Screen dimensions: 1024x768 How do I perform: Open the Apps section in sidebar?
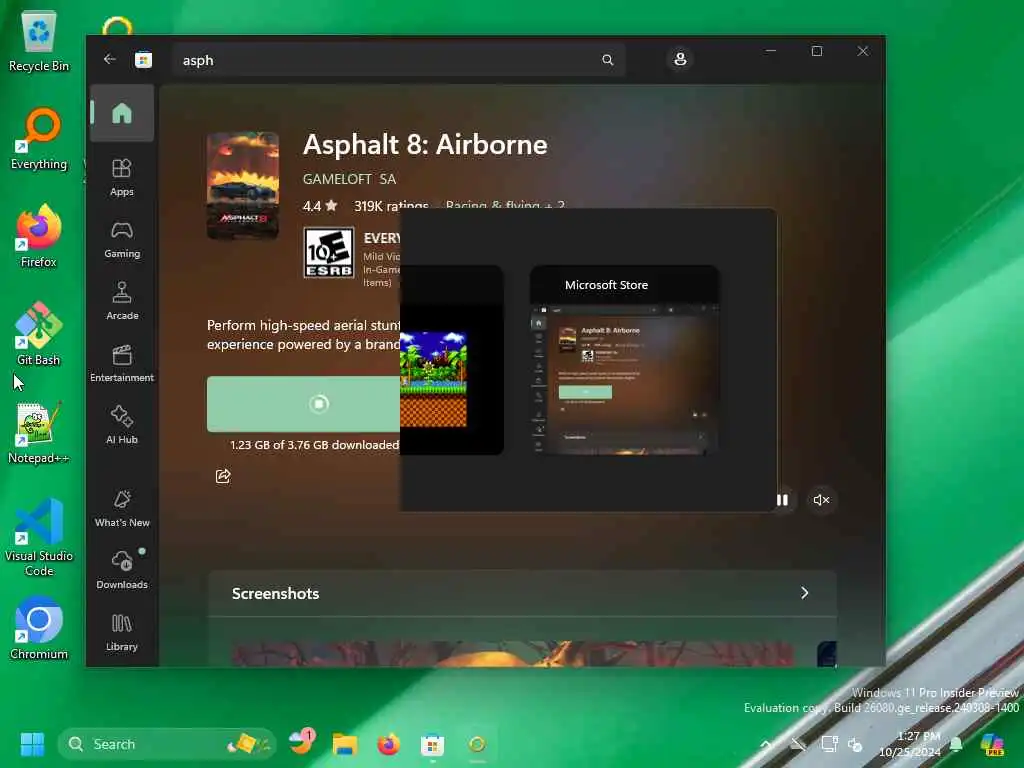pos(122,178)
